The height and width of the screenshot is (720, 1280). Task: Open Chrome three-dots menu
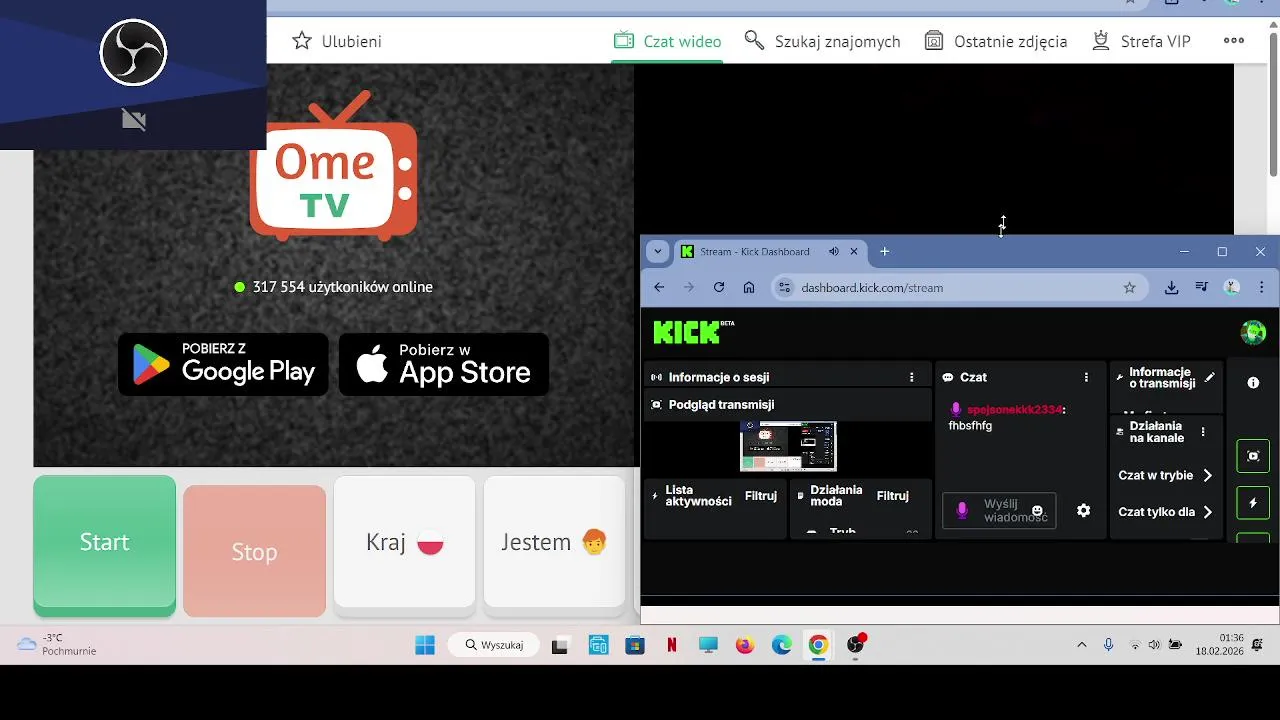point(1261,287)
